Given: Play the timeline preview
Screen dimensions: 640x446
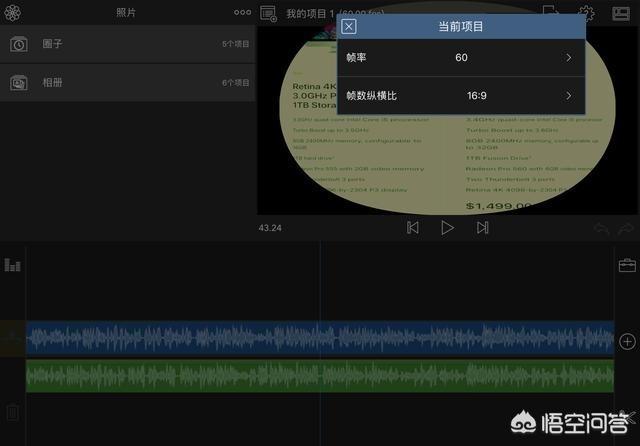Looking at the screenshot, I should point(447,228).
